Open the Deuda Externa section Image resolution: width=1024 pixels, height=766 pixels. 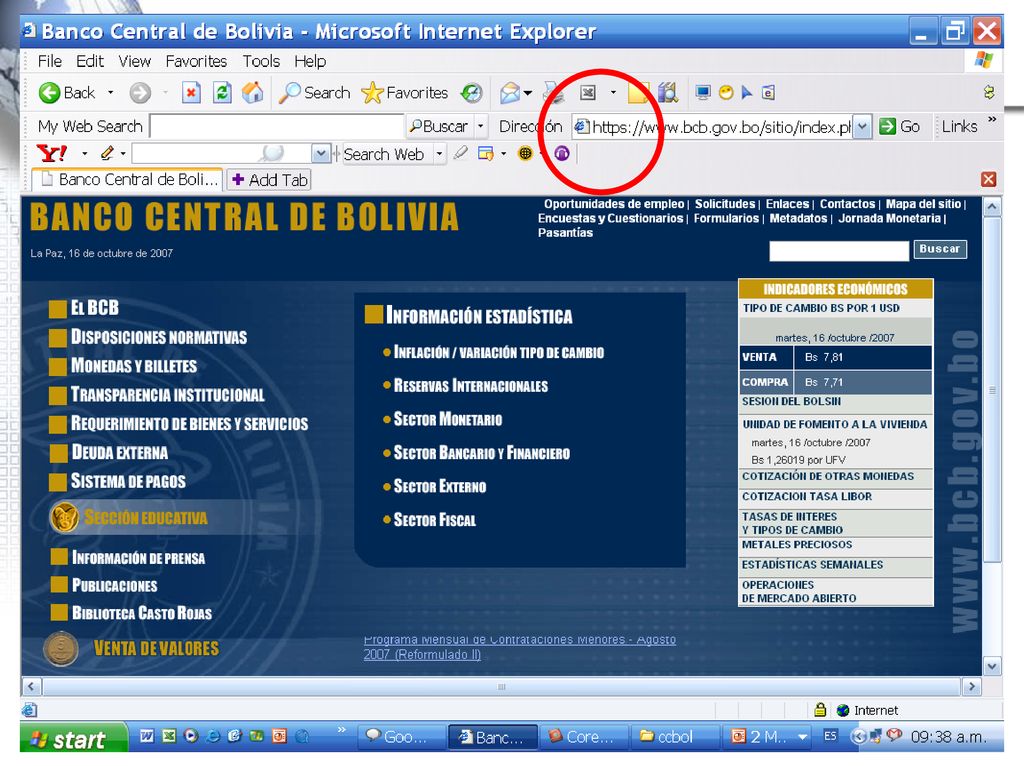[119, 453]
